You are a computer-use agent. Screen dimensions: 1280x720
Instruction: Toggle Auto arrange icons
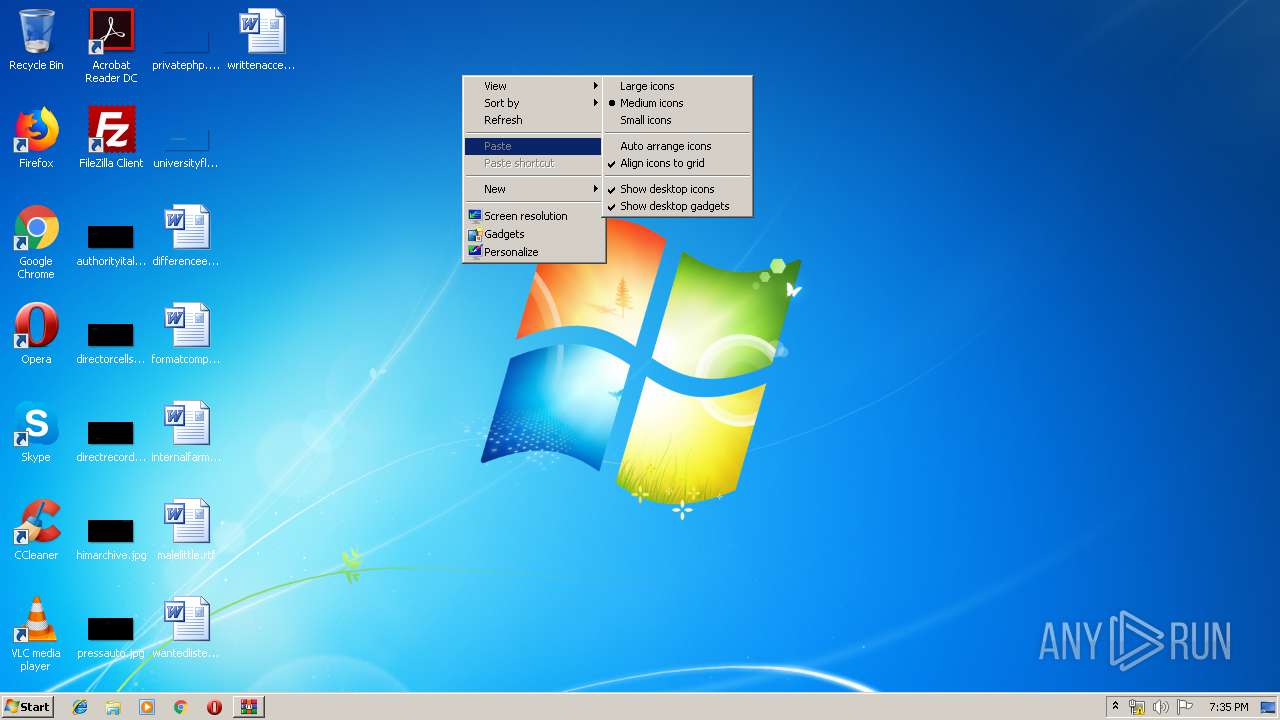point(677,146)
